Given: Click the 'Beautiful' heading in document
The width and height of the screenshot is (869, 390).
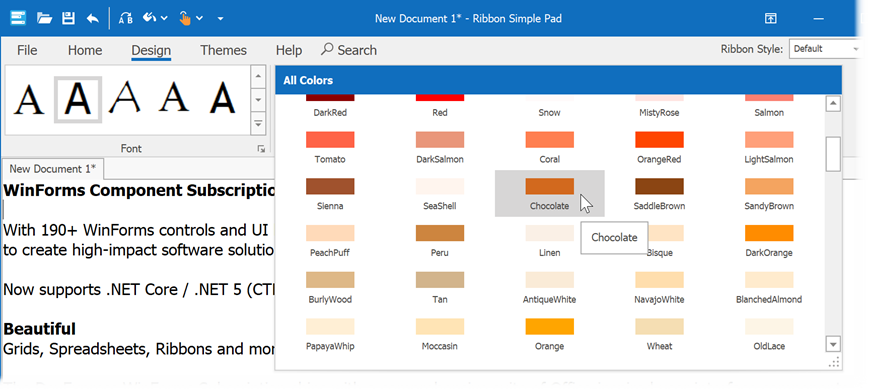Looking at the screenshot, I should (x=39, y=329).
